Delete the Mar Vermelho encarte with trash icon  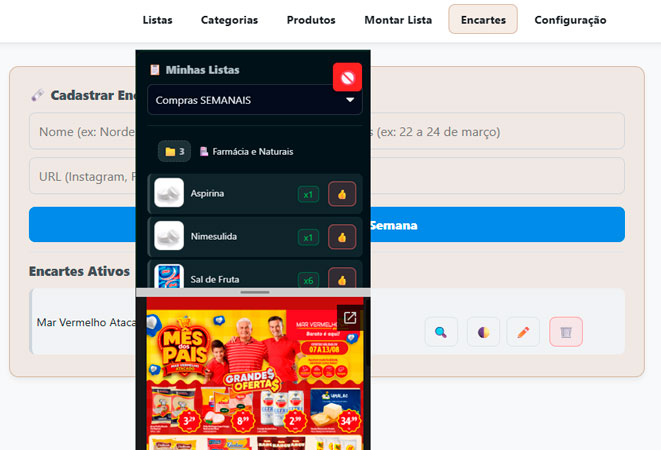coord(566,332)
